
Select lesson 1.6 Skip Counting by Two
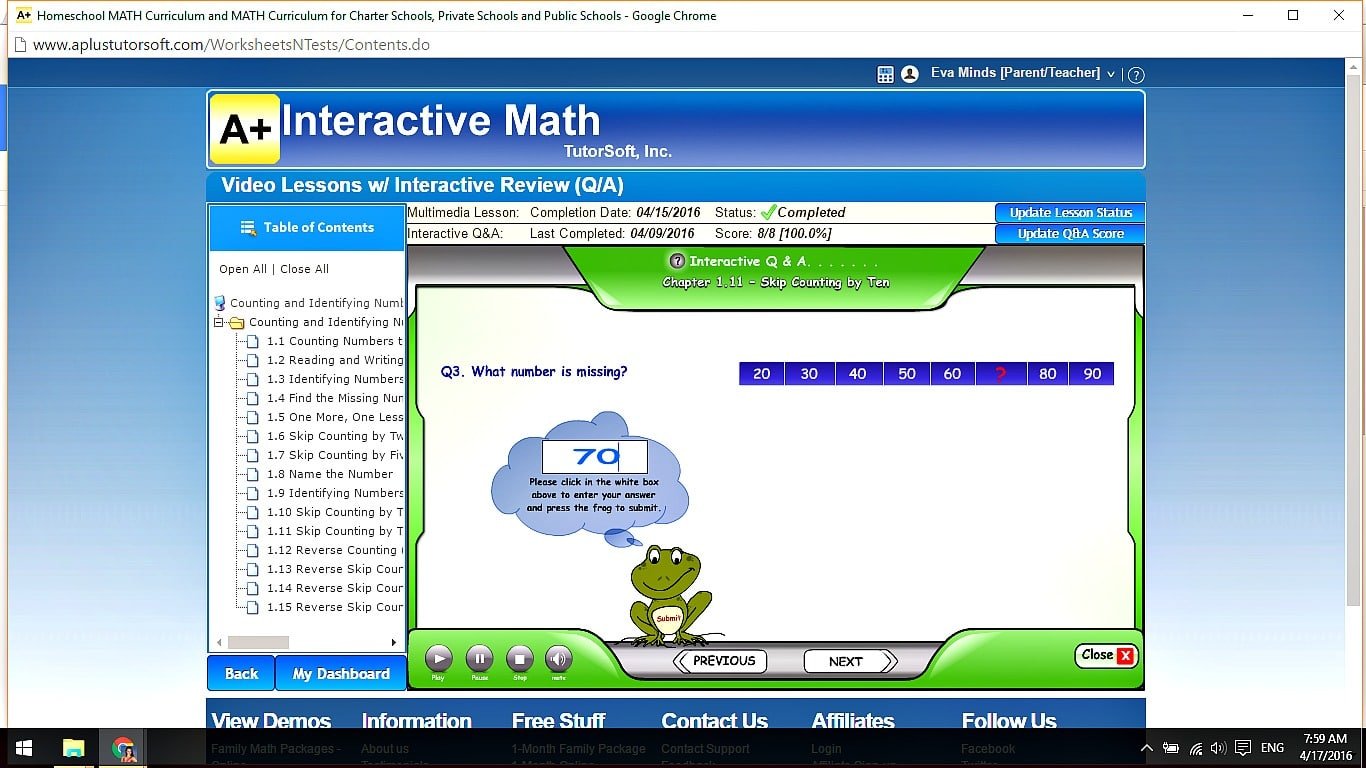[334, 436]
